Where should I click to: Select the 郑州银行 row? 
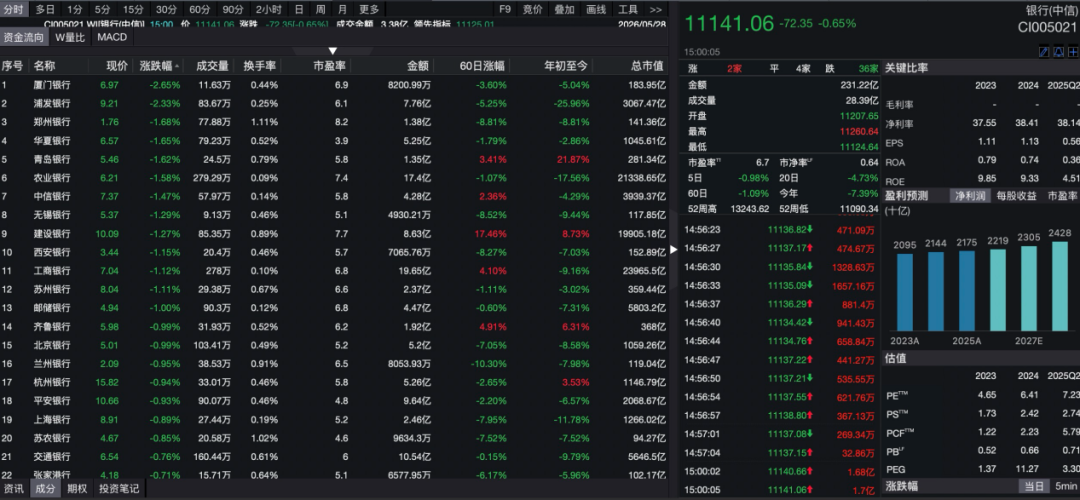[x=334, y=122]
